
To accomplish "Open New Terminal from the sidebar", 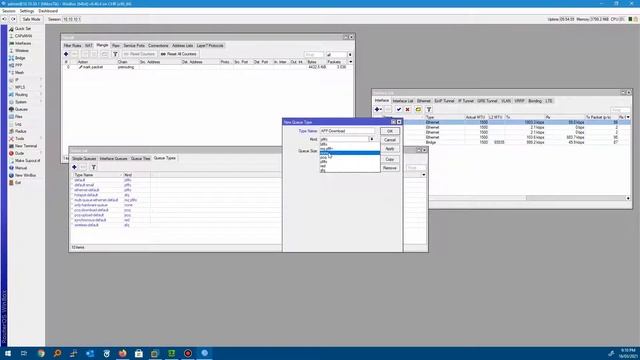I will [26, 146].
